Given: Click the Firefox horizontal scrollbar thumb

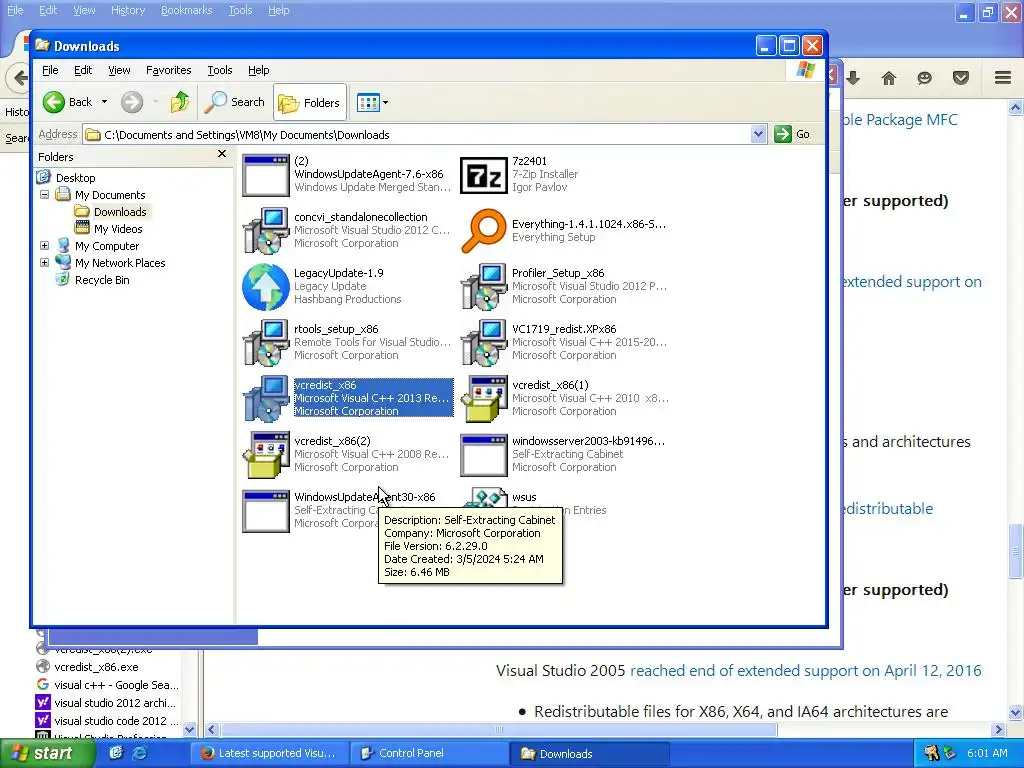Looking at the screenshot, I should (x=499, y=729).
